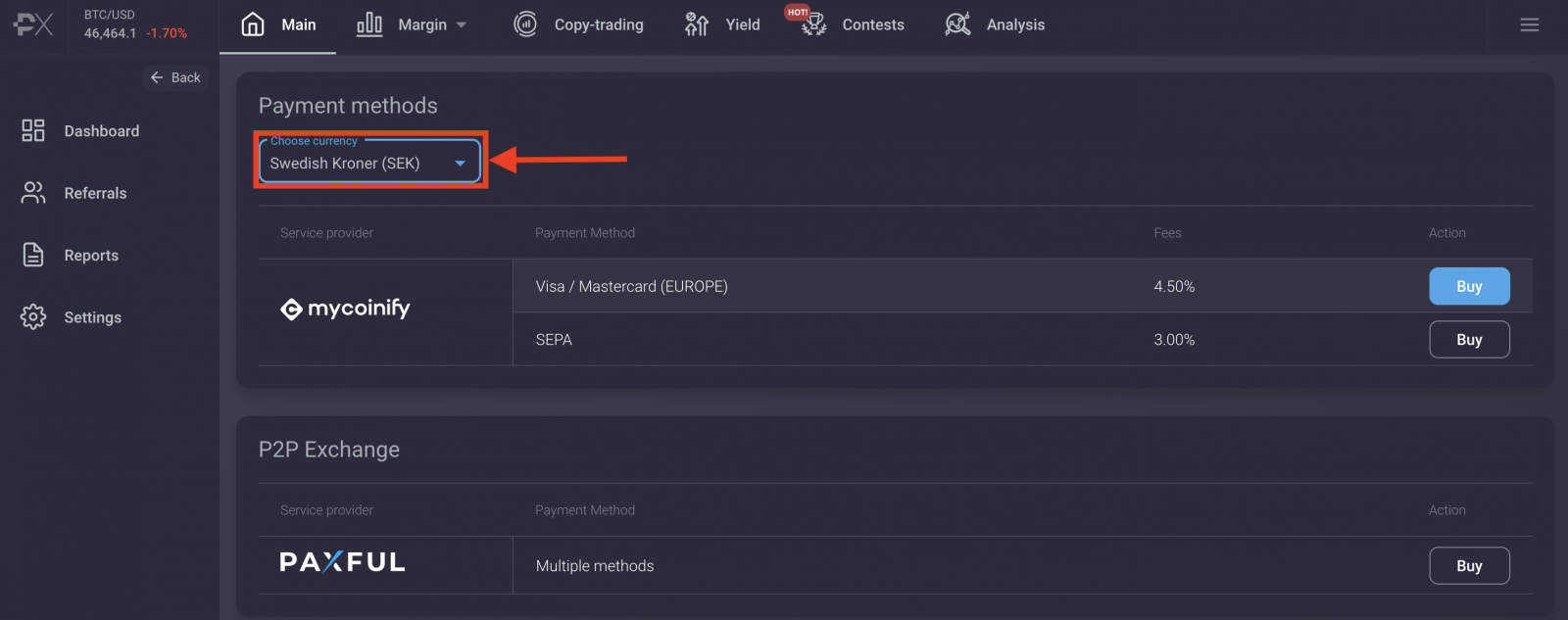Viewport: 1568px width, 620px height.
Task: Go Back using the Back button
Action: click(175, 77)
